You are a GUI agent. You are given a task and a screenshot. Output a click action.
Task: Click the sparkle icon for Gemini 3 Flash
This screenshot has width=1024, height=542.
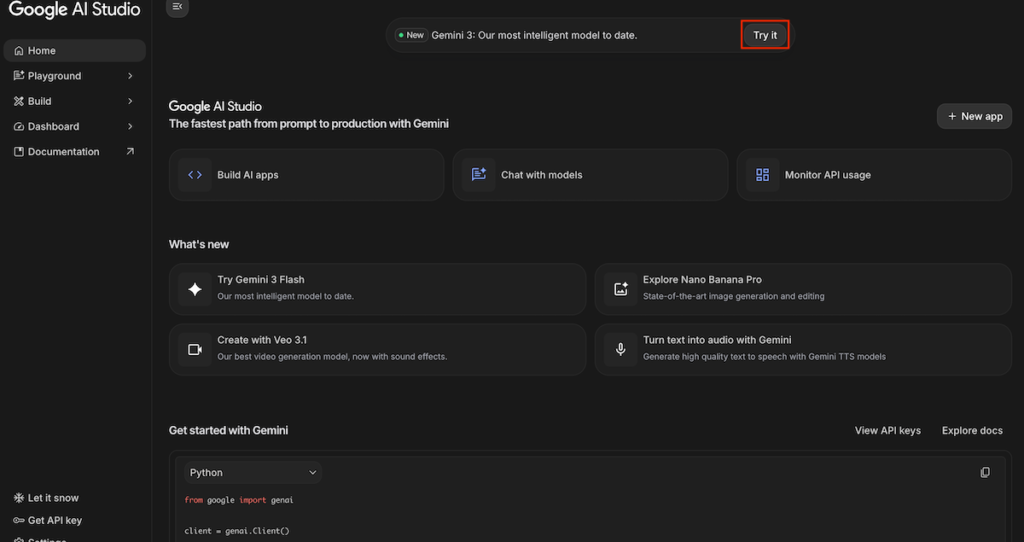pos(195,289)
